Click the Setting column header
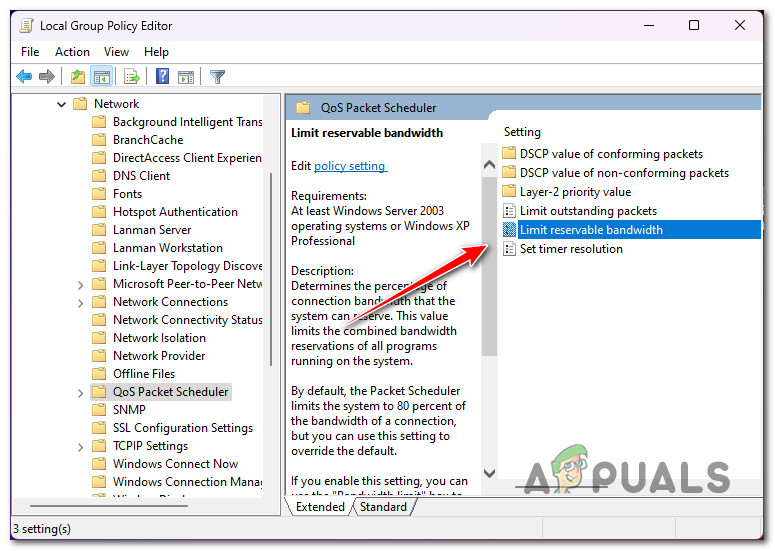This screenshot has height=551, width=775. 522,132
